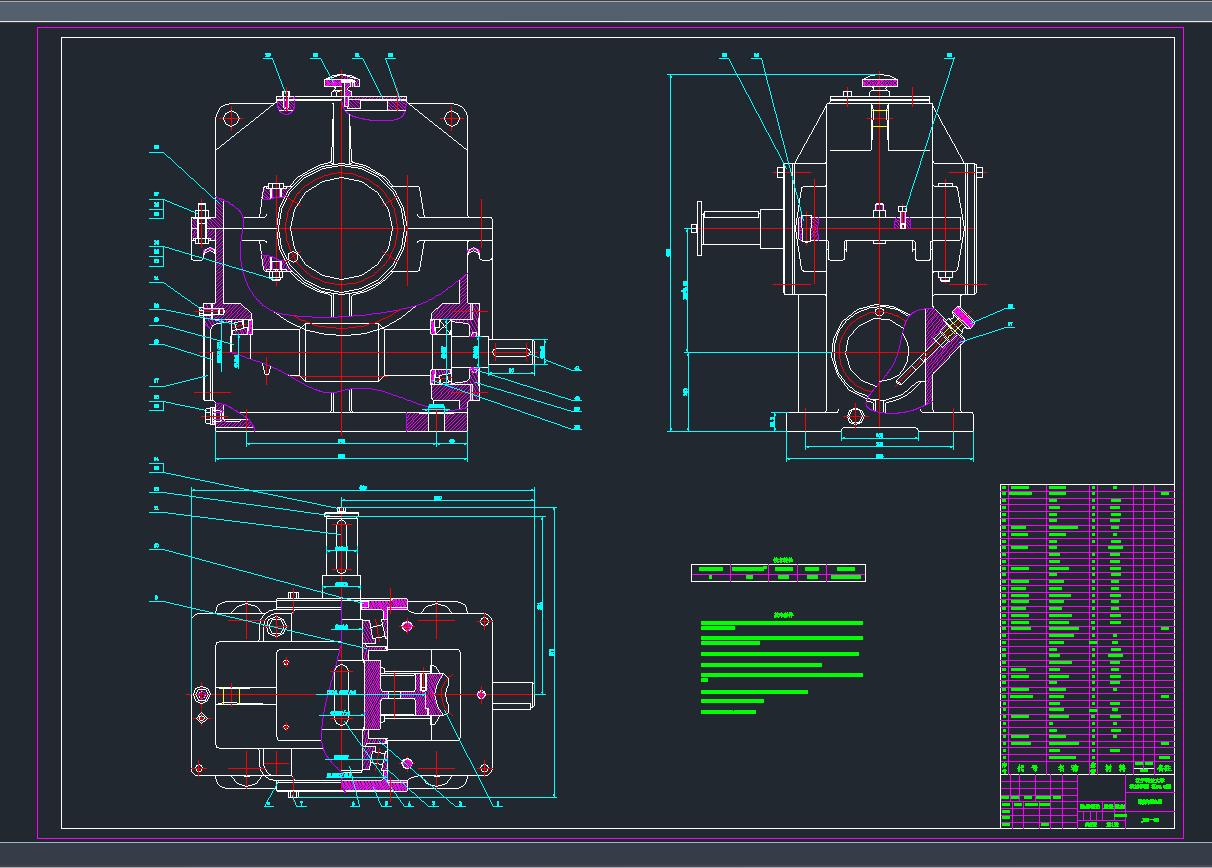
Task: Select the diamond-shaped marker in top view
Action: click(202, 717)
